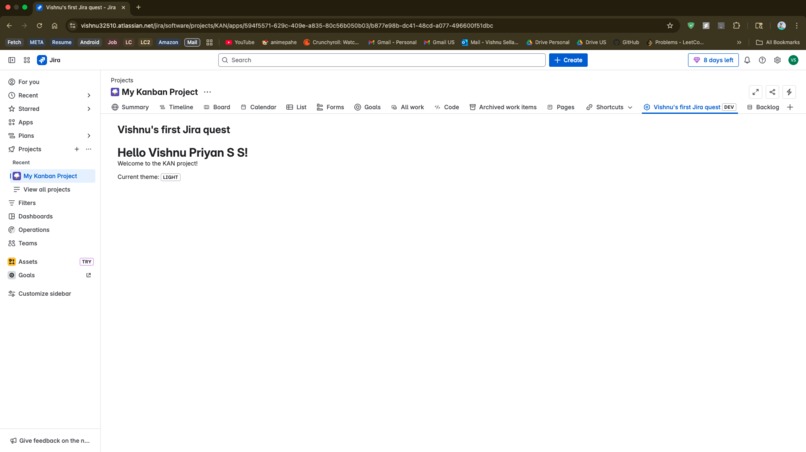This screenshot has width=806, height=452.
Task: Click the Jira logo home icon
Action: (x=42, y=60)
